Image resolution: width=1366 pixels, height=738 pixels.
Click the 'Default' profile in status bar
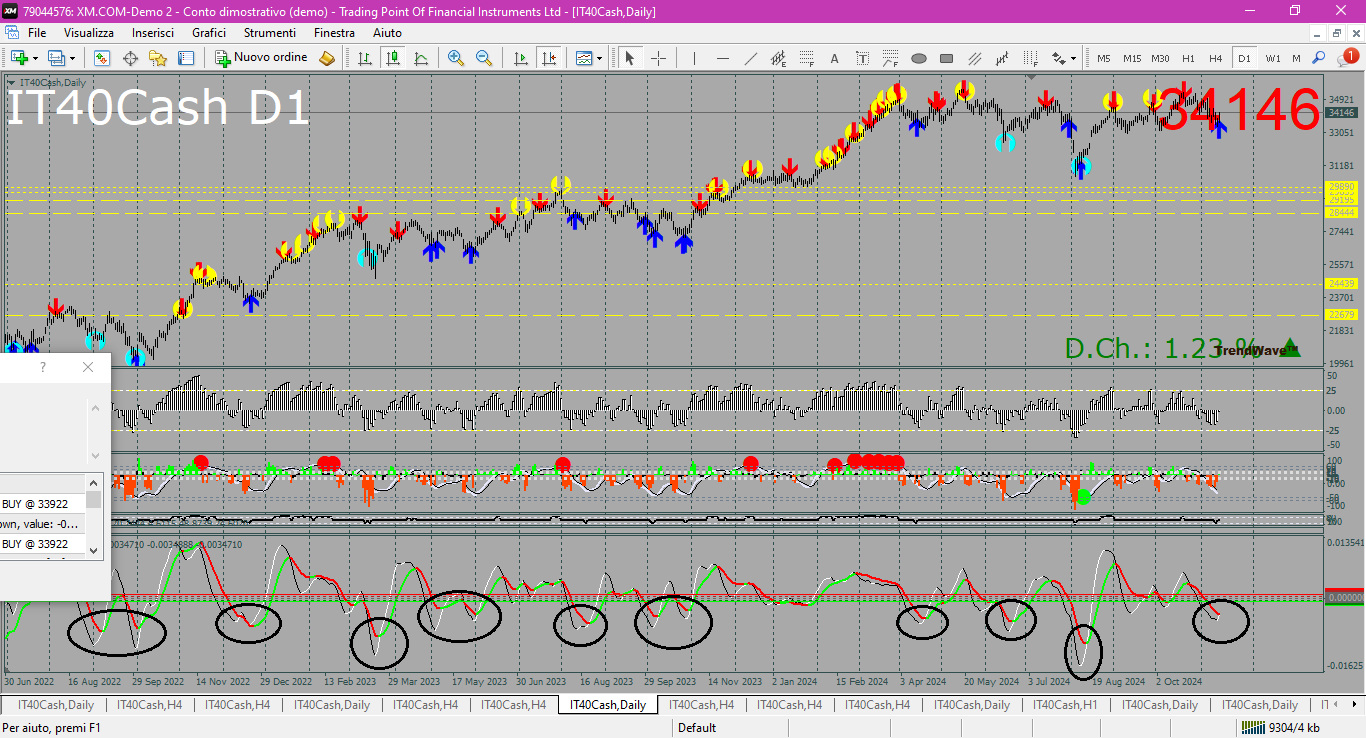(x=697, y=728)
